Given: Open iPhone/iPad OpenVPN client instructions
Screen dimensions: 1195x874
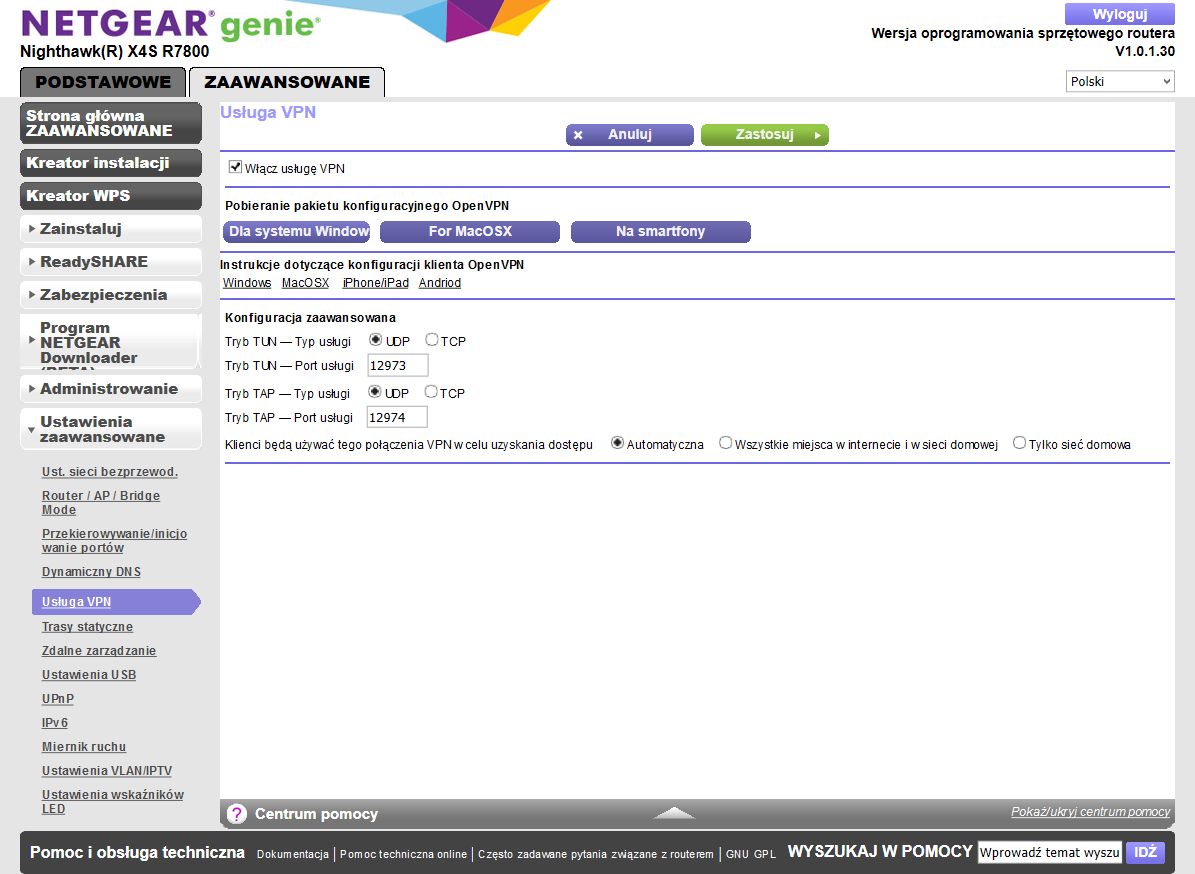Looking at the screenshot, I should click(376, 283).
